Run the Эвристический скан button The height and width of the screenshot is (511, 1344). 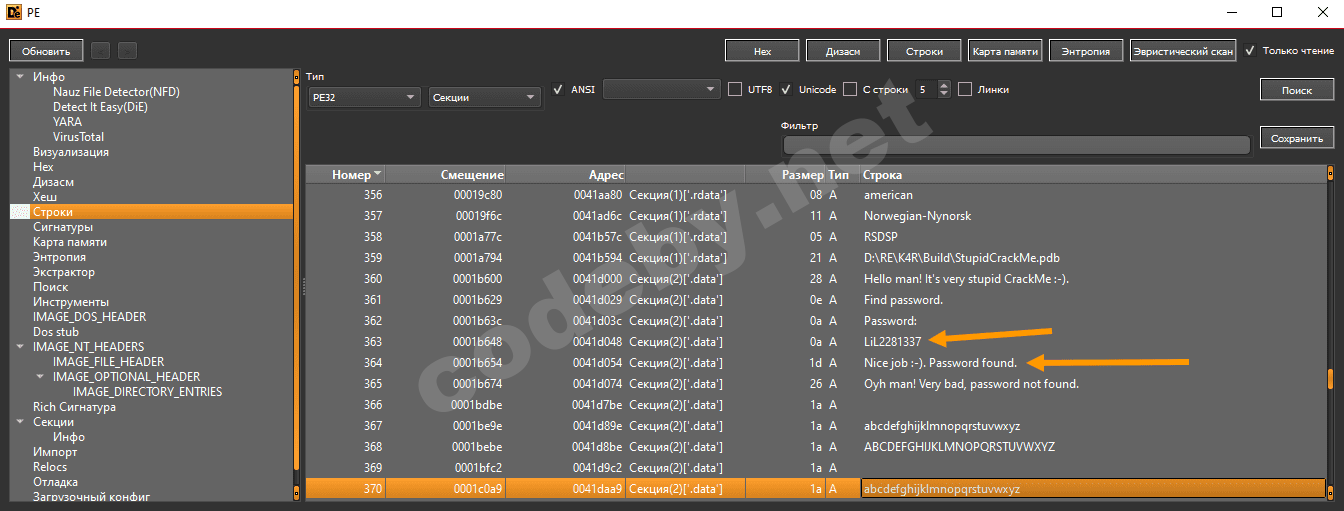pos(1182,50)
